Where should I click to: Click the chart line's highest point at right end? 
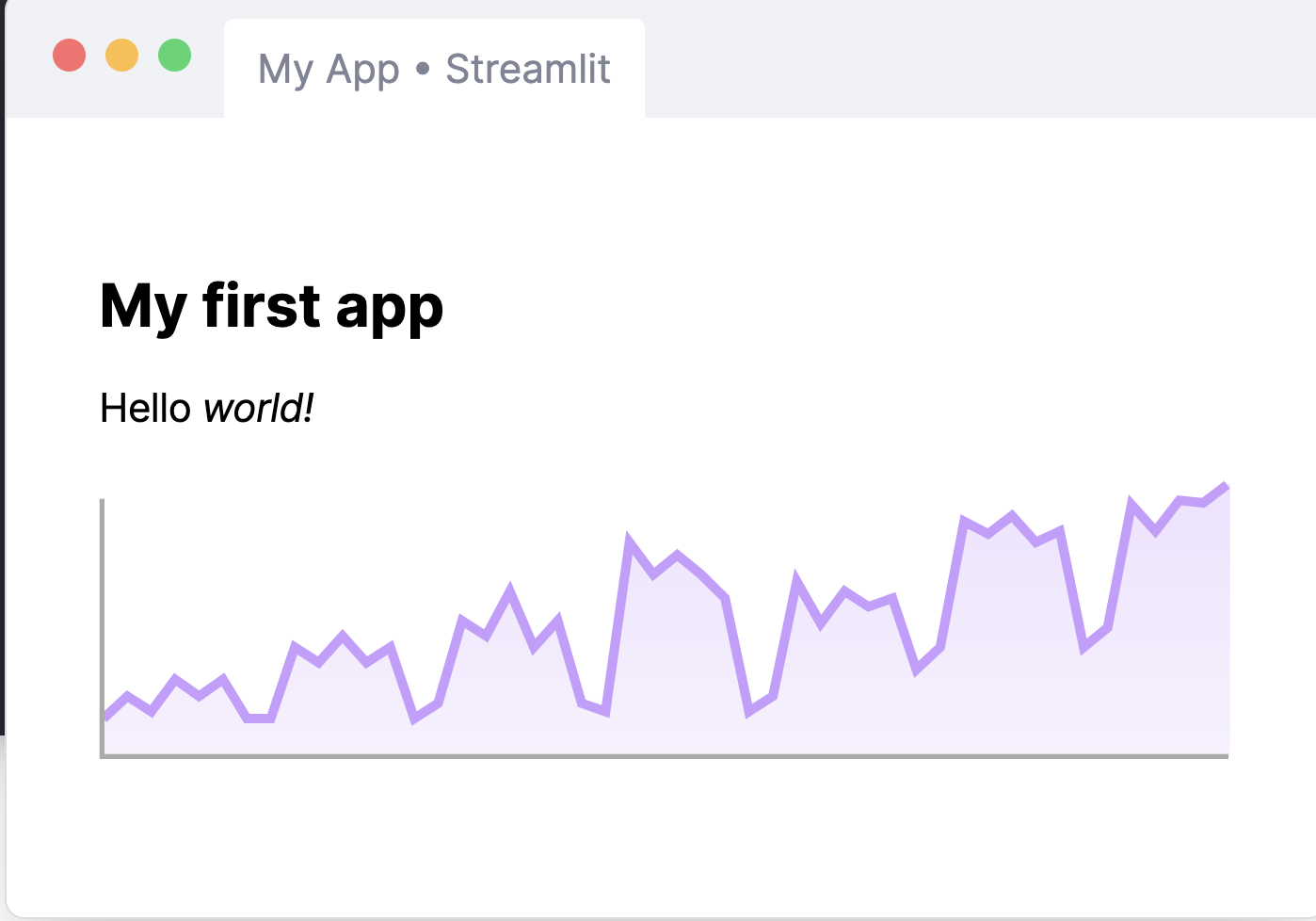tap(1226, 485)
